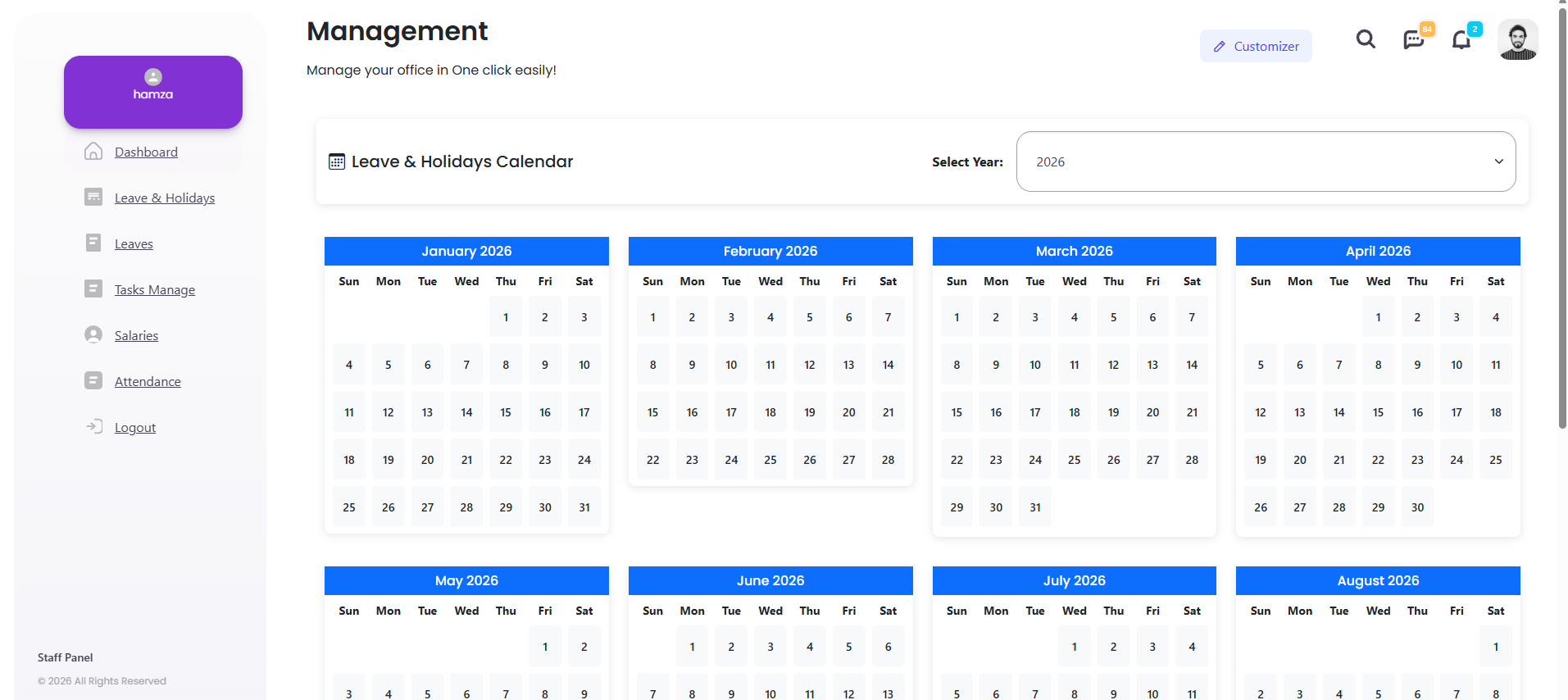This screenshot has width=1568, height=700.
Task: Click the February 2026 header
Action: coord(770,251)
